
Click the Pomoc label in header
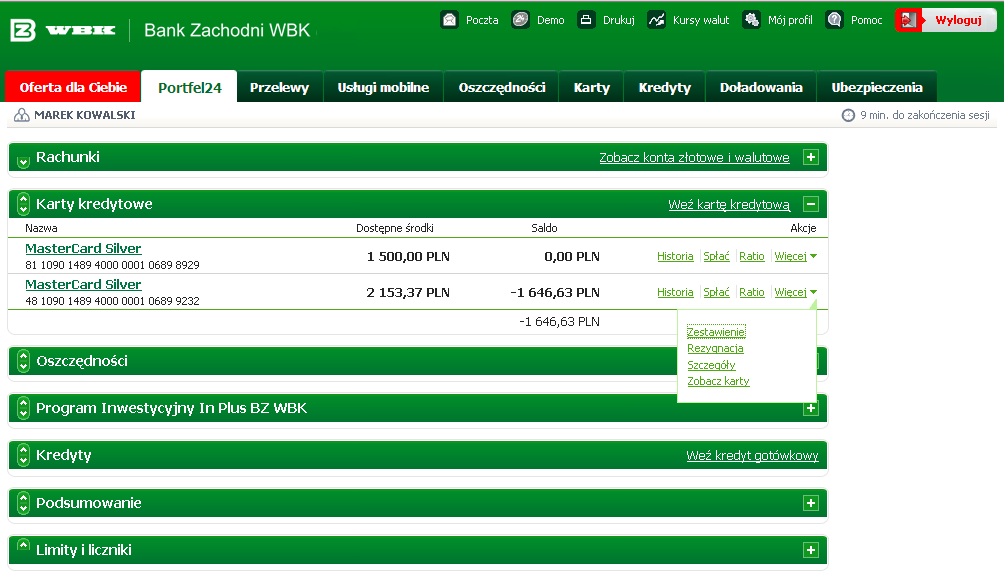pyautogui.click(x=866, y=20)
